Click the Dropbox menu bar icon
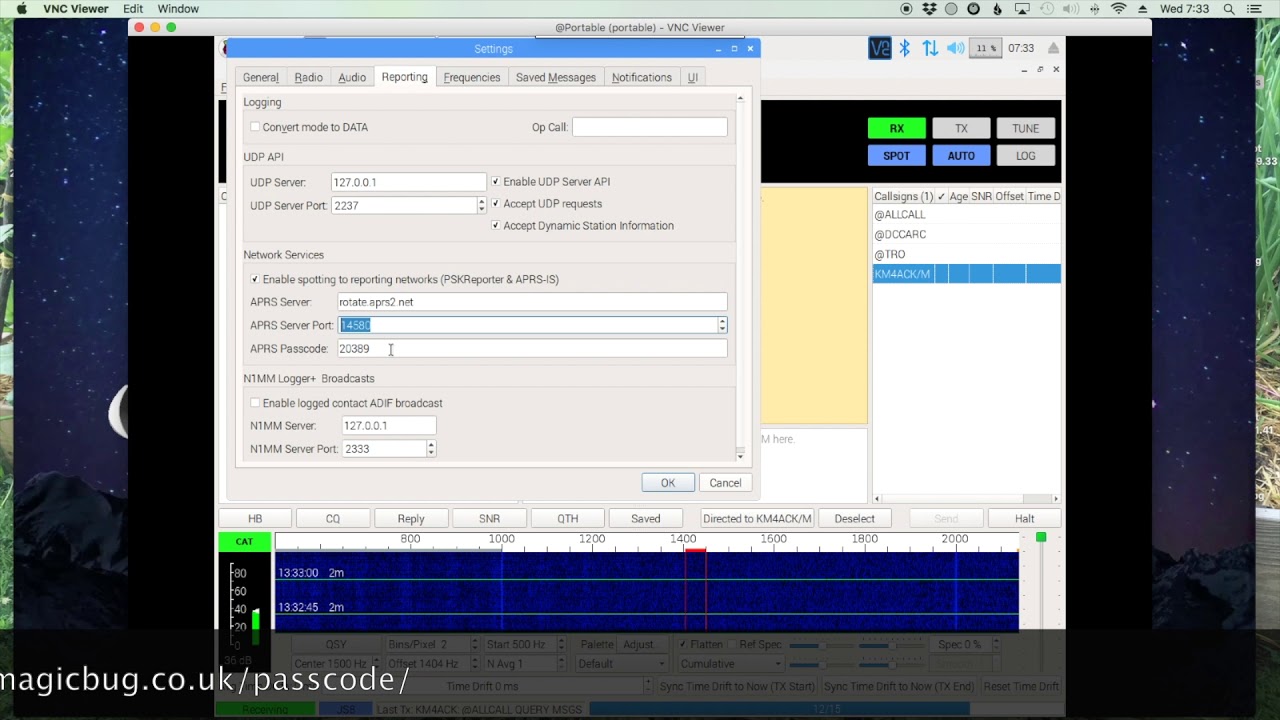The image size is (1280, 720). [x=929, y=9]
